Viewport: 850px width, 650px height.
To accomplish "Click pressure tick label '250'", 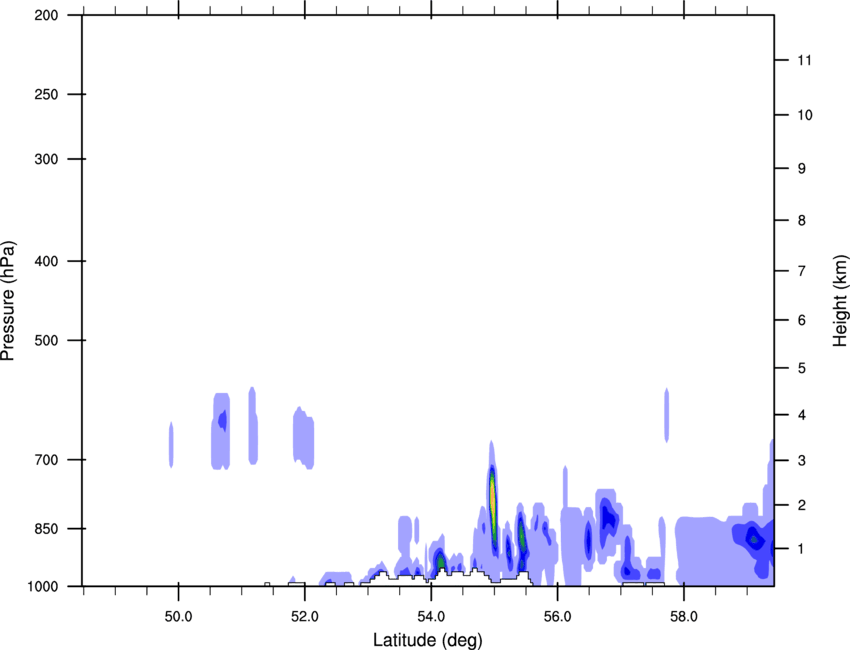I will point(46,94).
